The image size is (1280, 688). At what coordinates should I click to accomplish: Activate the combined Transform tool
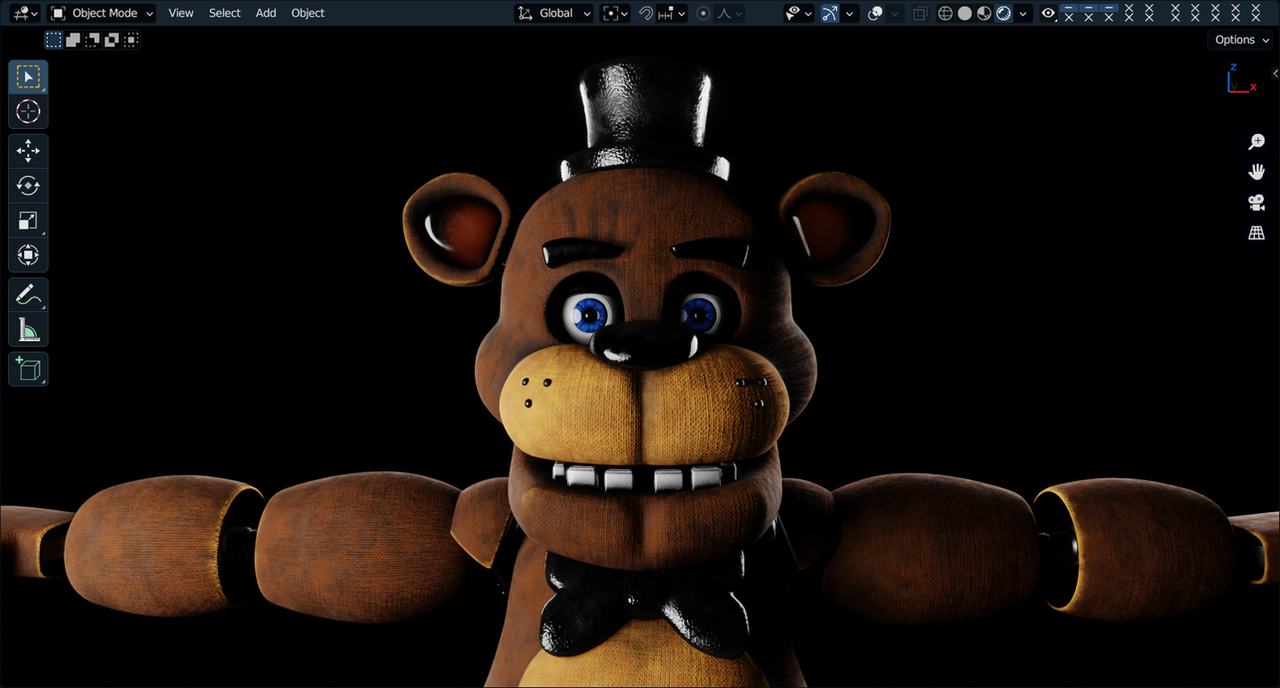[x=28, y=255]
